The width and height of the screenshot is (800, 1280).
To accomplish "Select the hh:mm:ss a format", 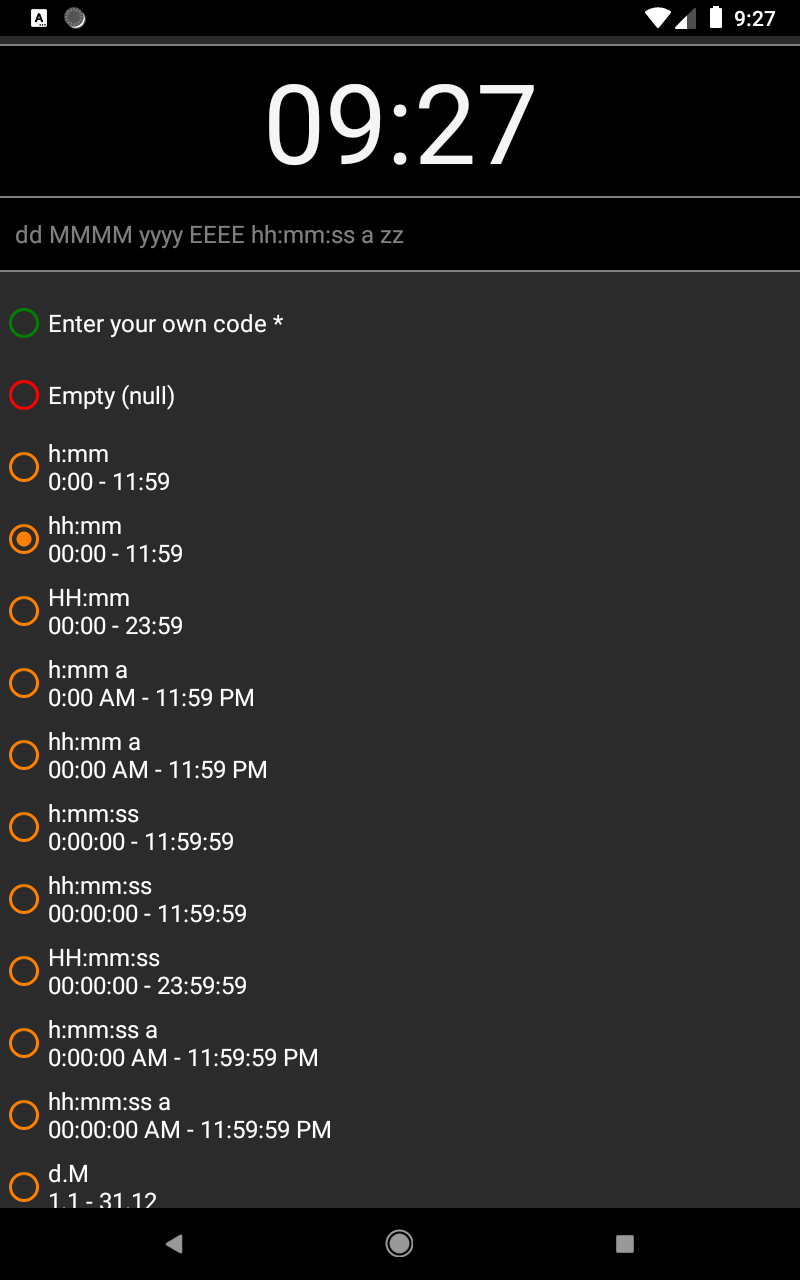I will coord(24,1115).
